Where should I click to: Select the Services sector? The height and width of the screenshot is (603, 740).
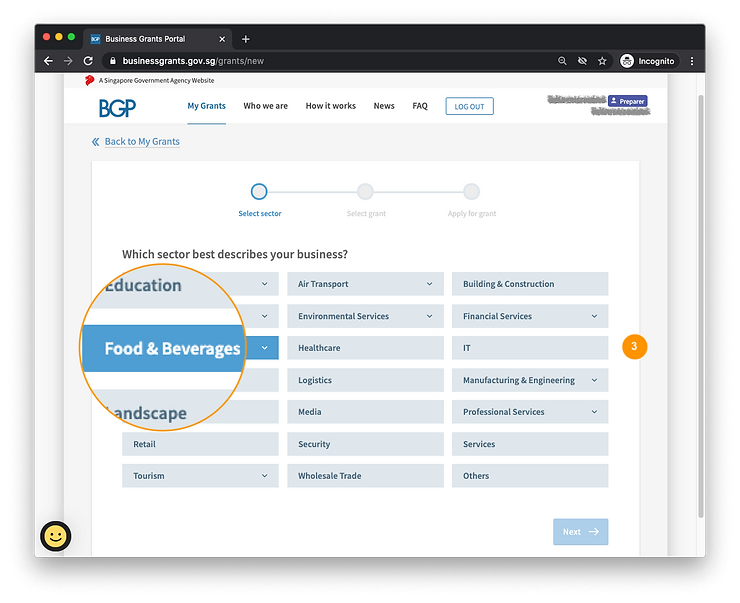point(530,444)
